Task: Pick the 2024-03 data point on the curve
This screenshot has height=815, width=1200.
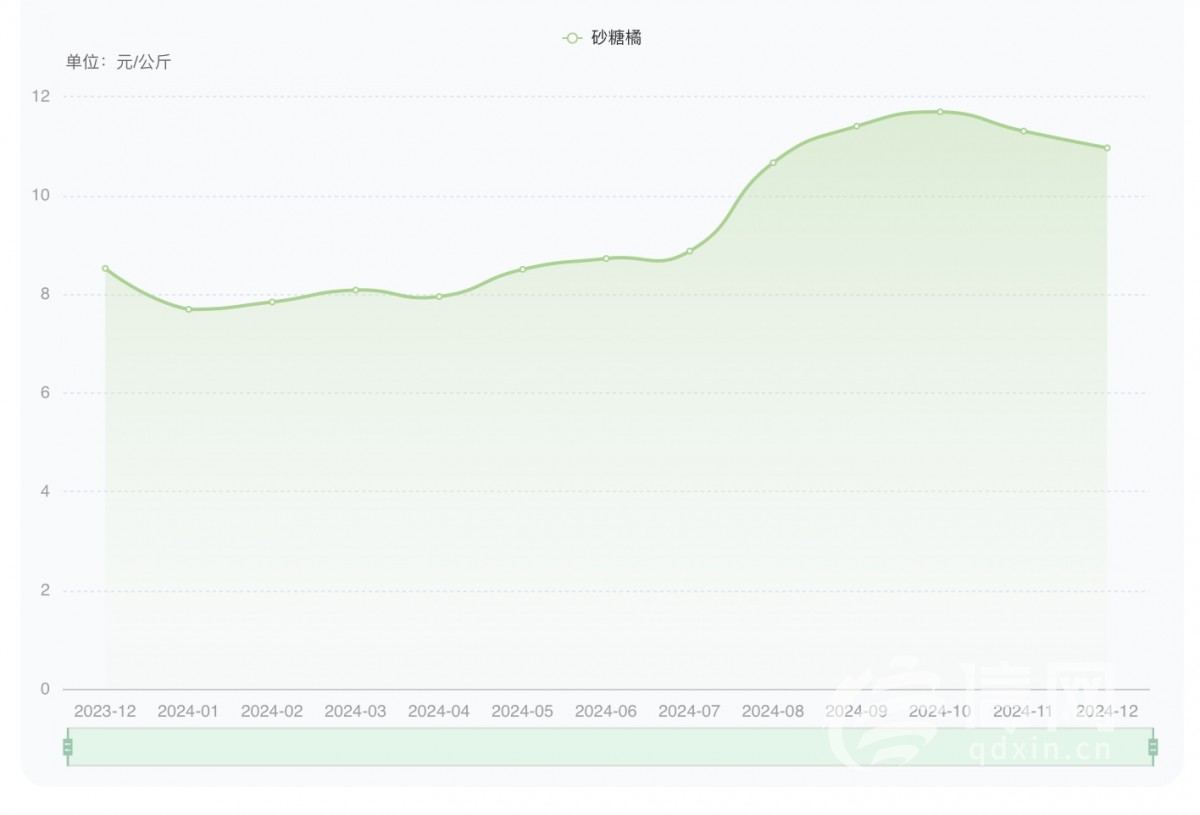Action: [x=355, y=290]
